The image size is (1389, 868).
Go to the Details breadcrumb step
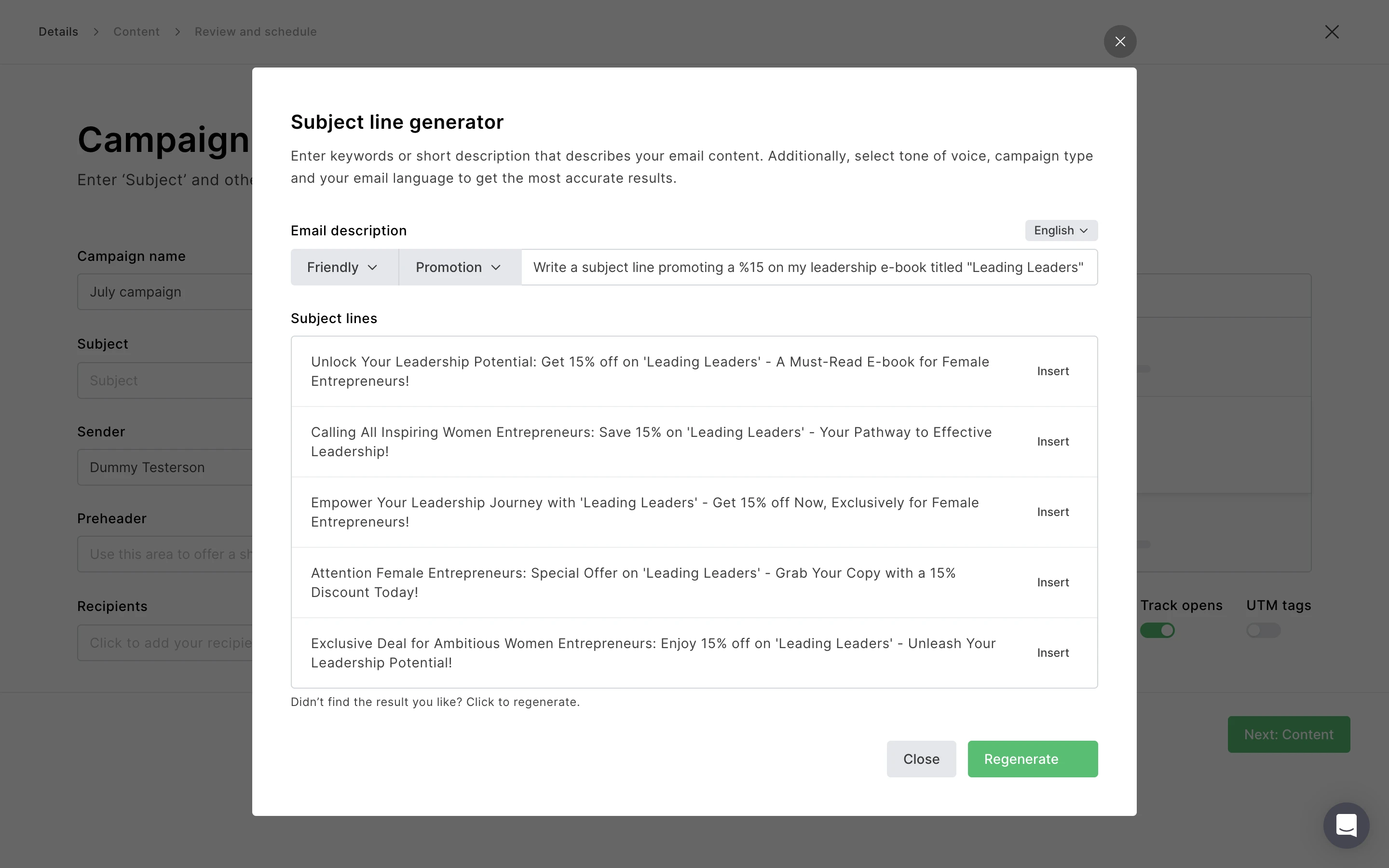[x=58, y=31]
